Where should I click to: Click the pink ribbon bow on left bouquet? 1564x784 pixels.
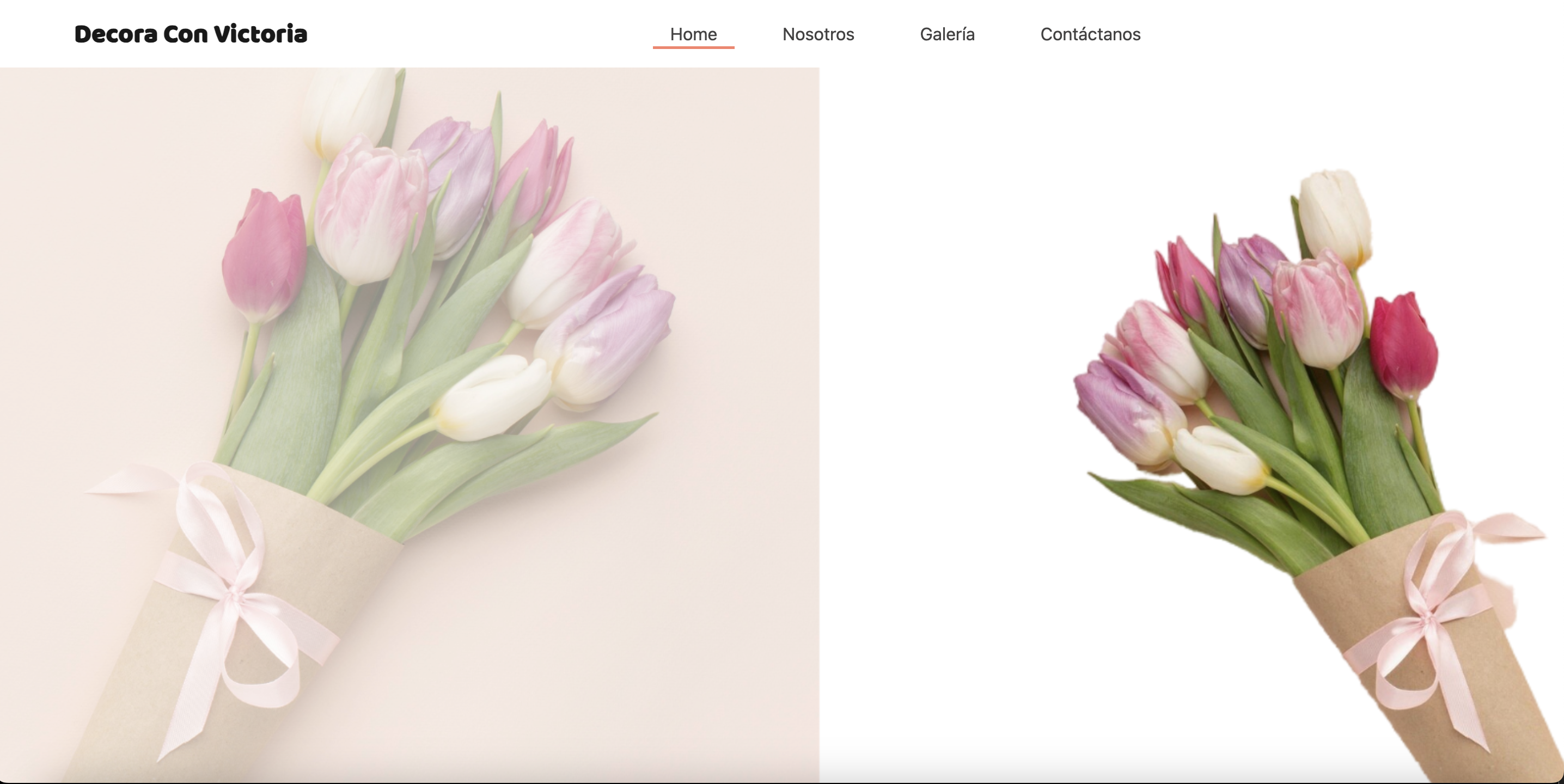pyautogui.click(x=234, y=595)
